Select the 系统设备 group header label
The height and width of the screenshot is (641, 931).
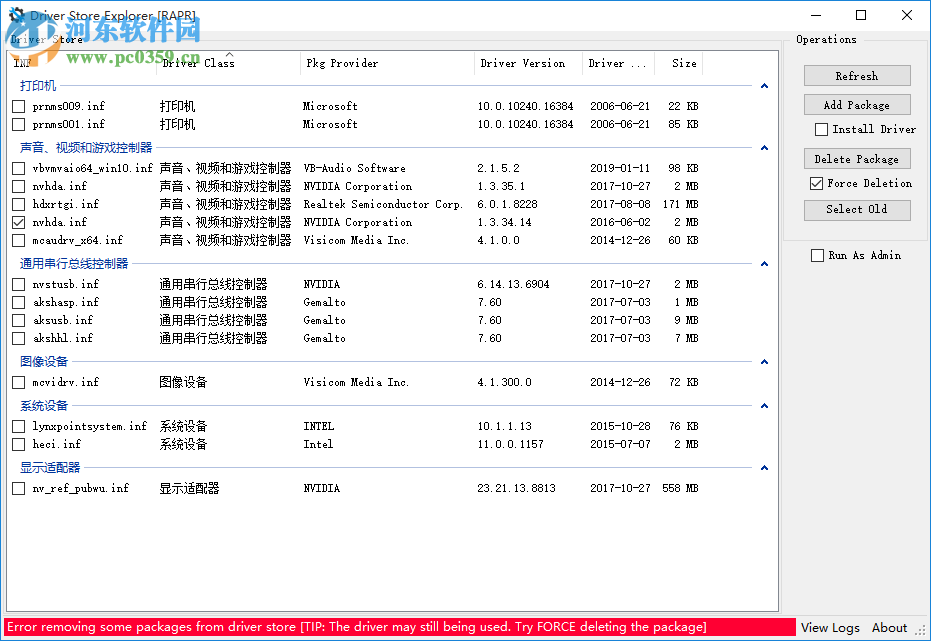[44, 406]
